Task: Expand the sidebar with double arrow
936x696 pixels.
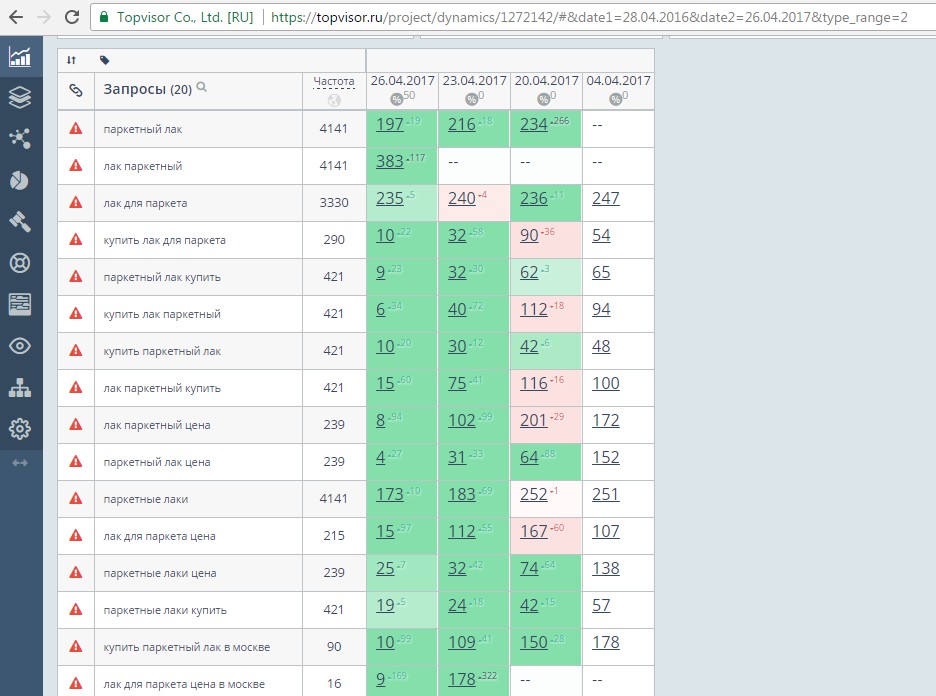Action: (20, 463)
